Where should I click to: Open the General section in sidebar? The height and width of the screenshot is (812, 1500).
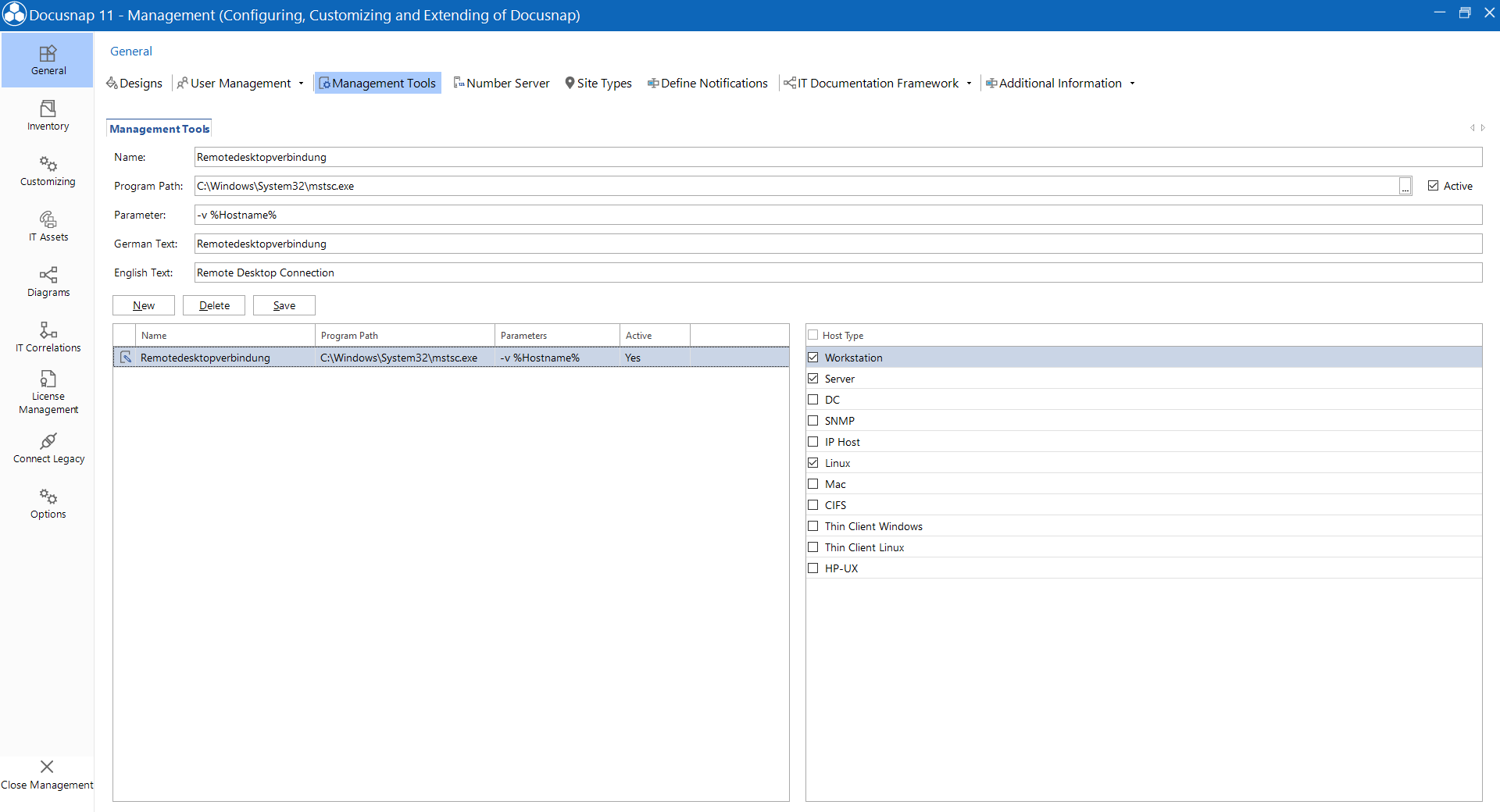tap(47, 59)
